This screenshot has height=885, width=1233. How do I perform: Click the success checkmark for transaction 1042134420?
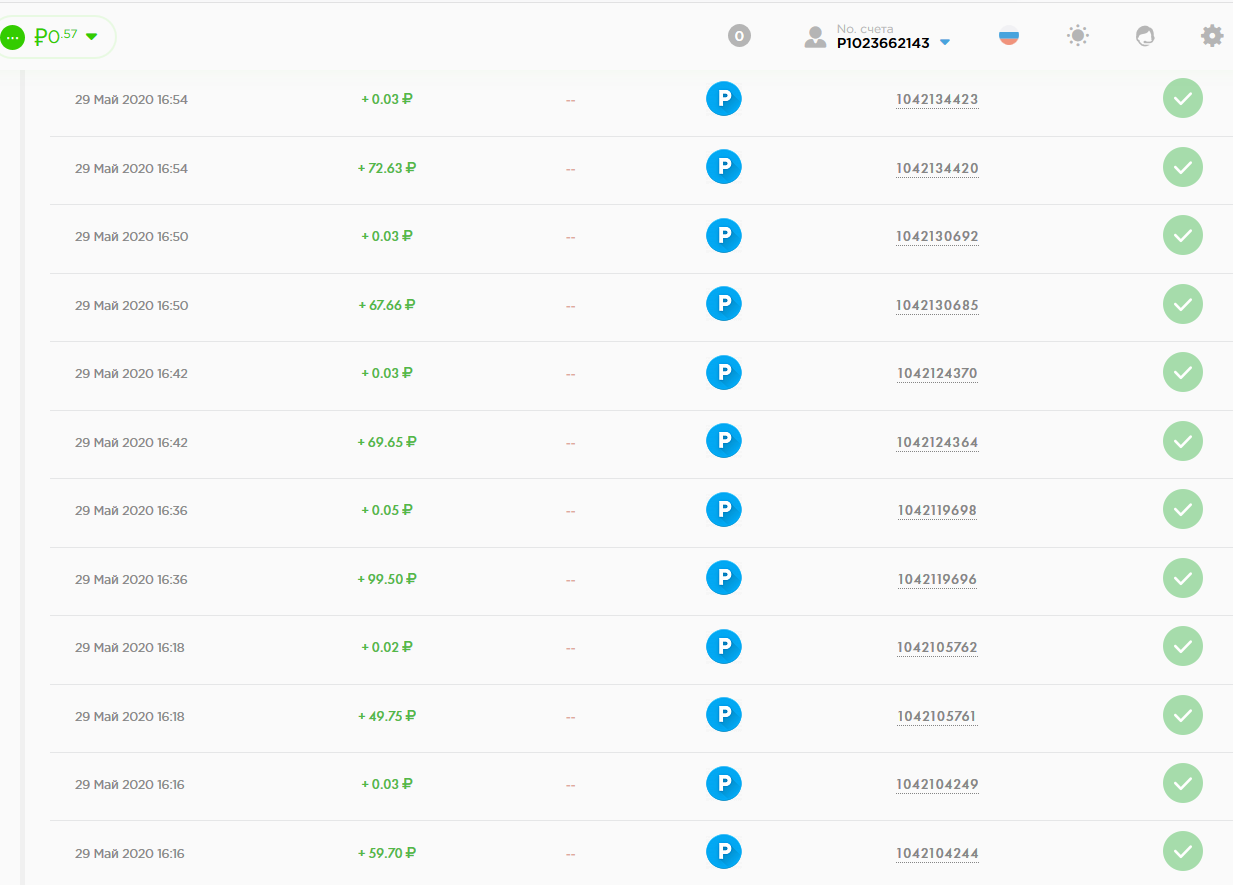1183,167
